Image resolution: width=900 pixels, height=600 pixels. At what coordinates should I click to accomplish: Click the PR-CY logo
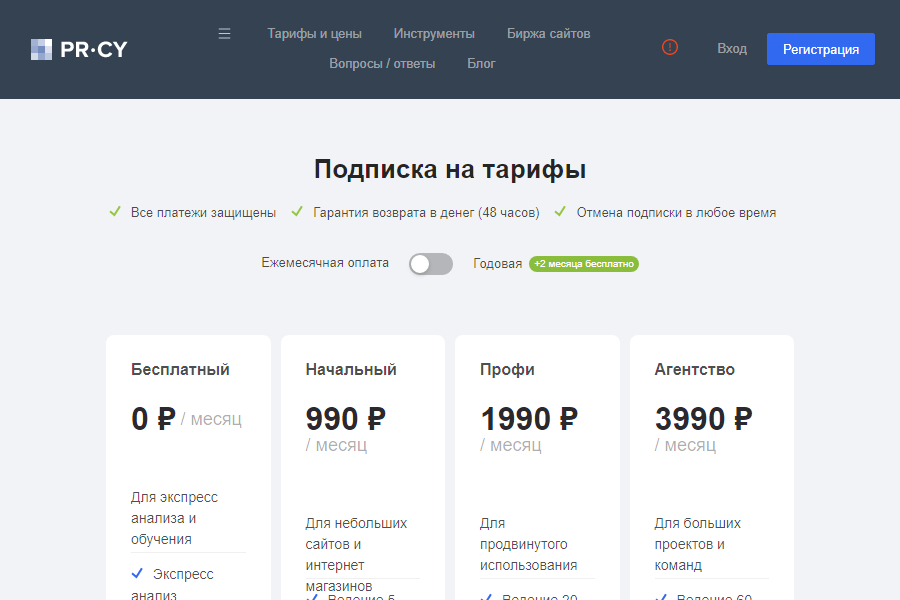point(79,49)
